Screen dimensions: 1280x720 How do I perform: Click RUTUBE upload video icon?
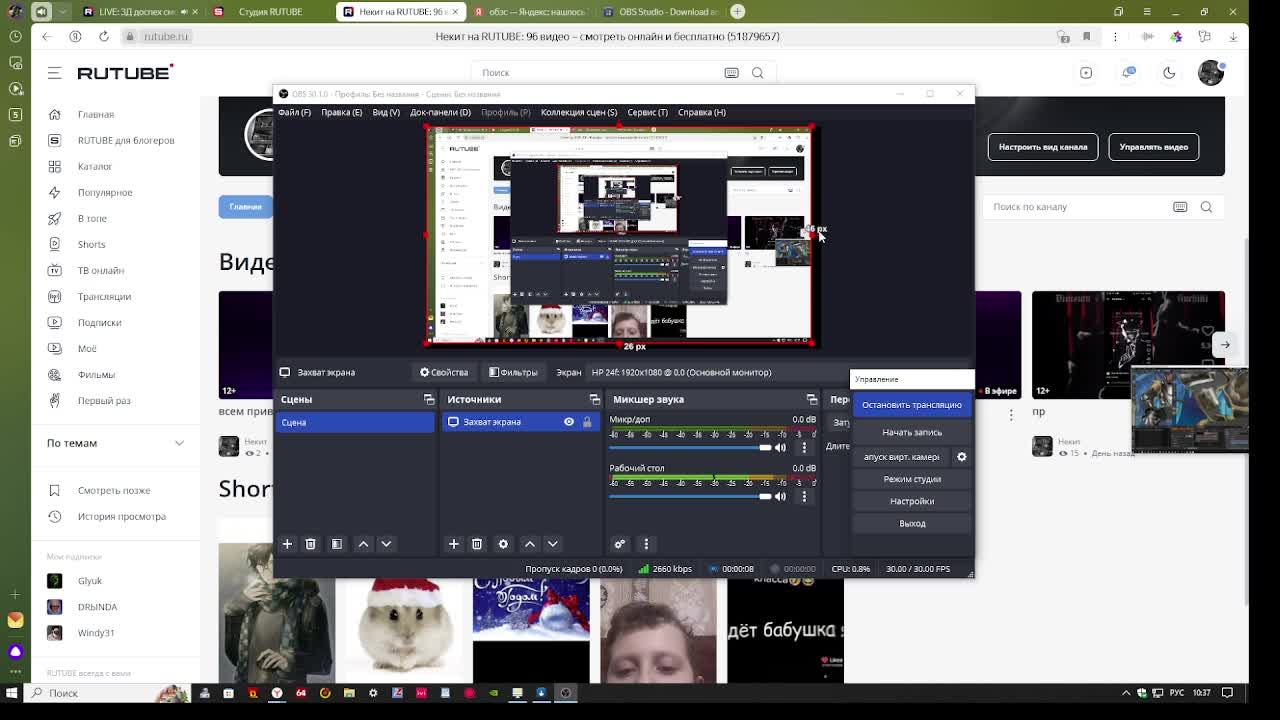[1086, 72]
